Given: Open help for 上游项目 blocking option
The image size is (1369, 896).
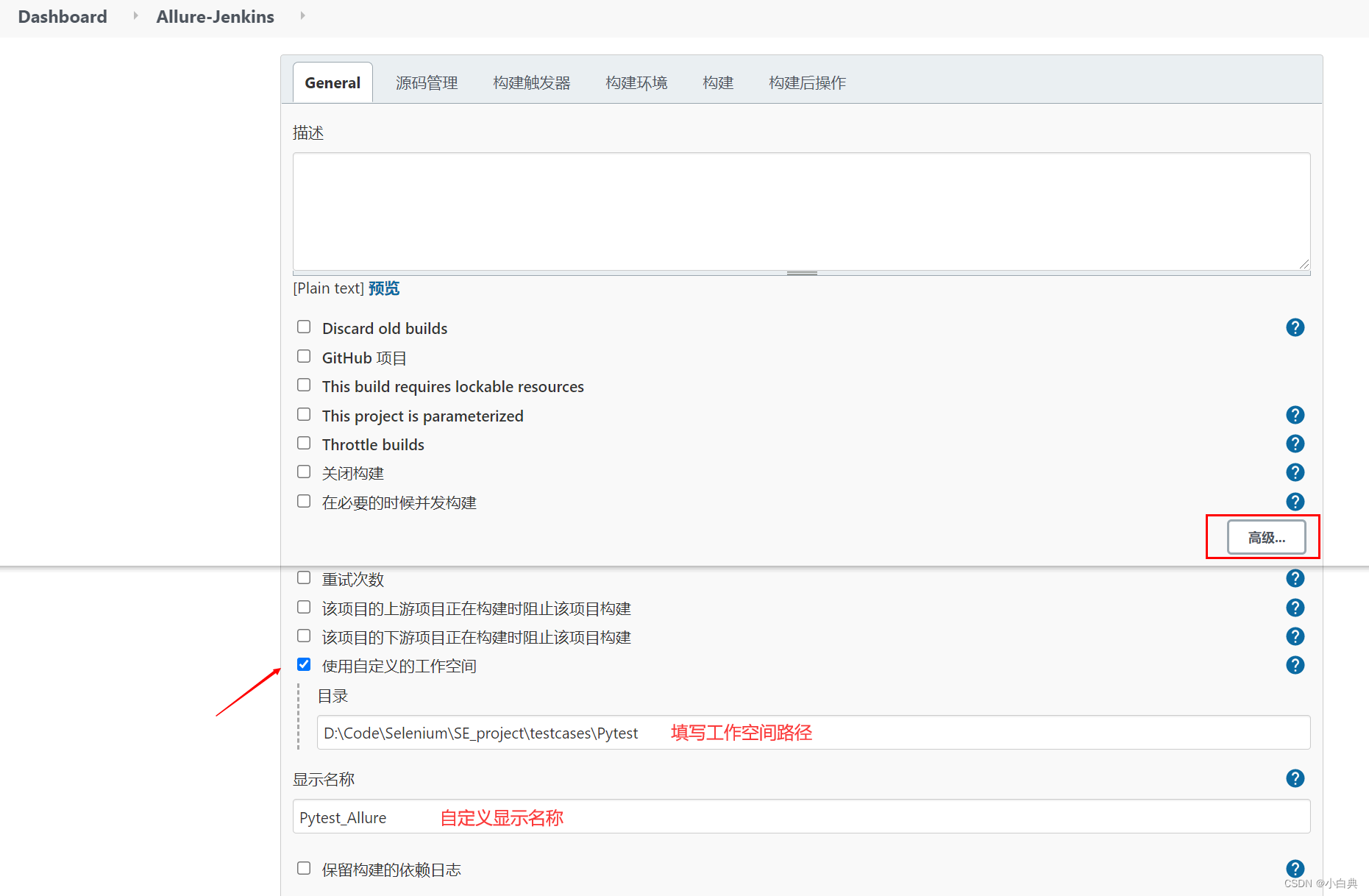Looking at the screenshot, I should click(x=1295, y=608).
